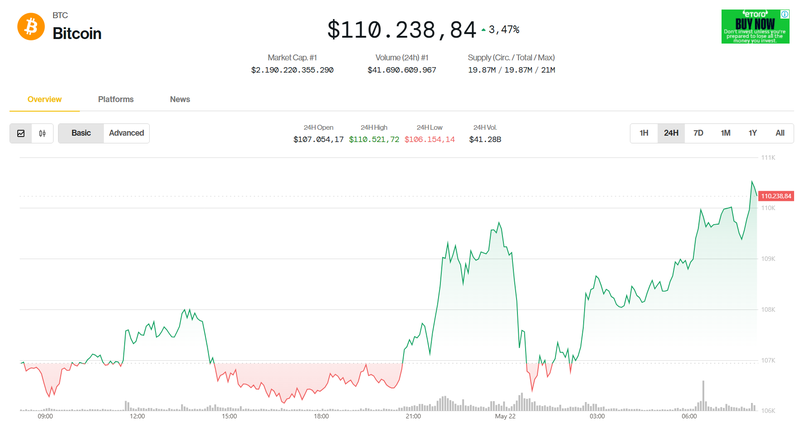The height and width of the screenshot is (422, 800).
Task: Show All time price history
Action: click(x=779, y=133)
